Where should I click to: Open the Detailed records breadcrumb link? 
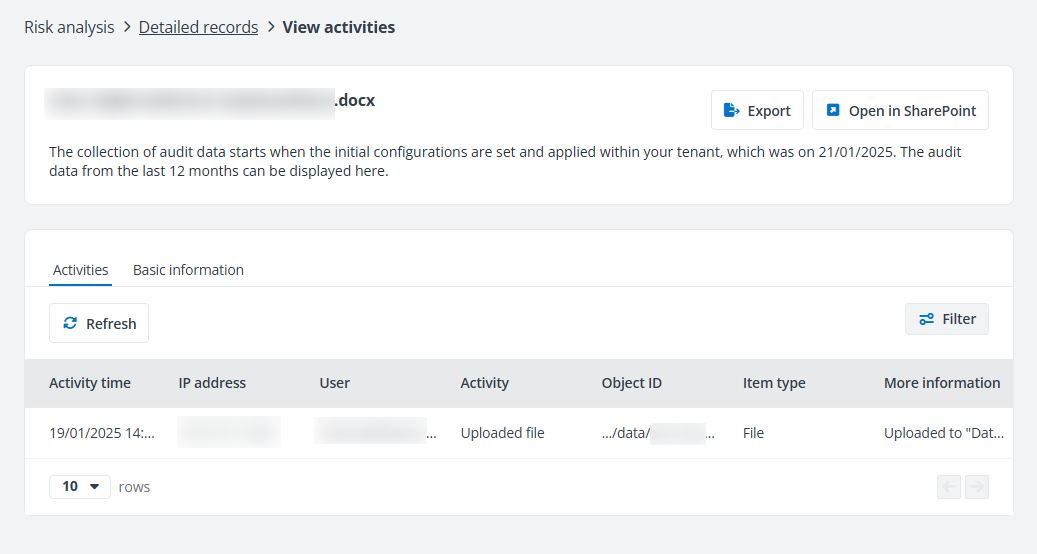click(x=198, y=27)
